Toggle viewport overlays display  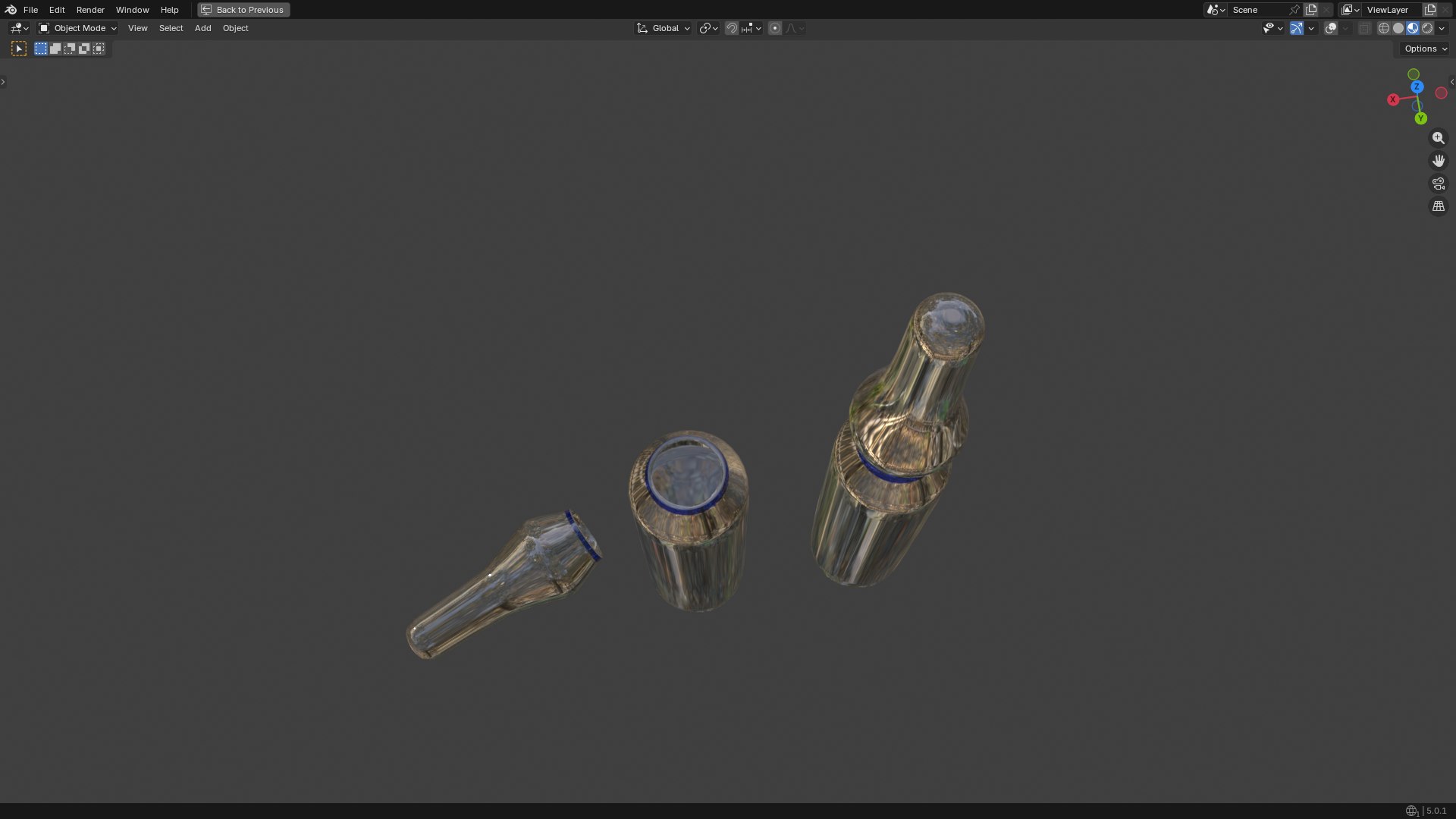(1331, 28)
